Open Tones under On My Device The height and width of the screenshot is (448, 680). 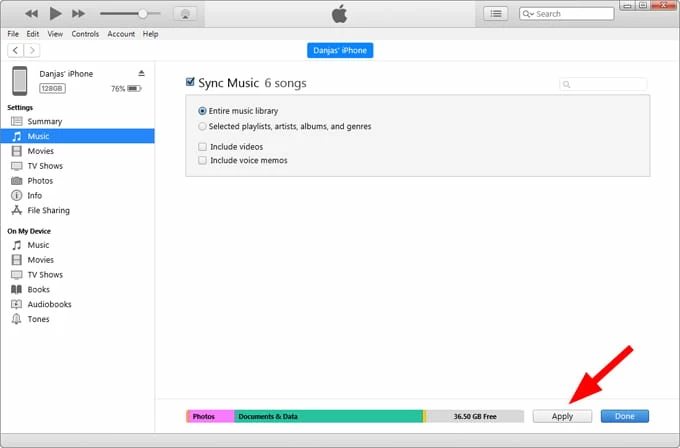(x=38, y=319)
